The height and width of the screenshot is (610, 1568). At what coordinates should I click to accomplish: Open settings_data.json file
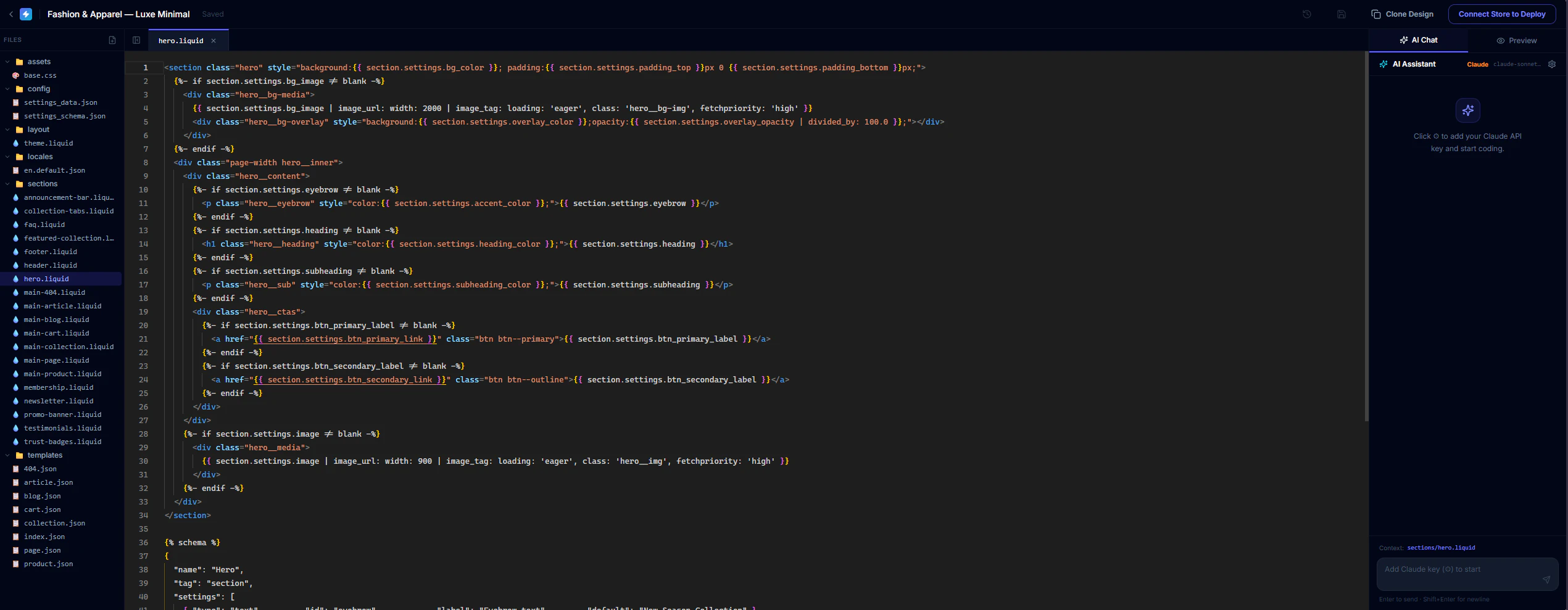[x=61, y=102]
